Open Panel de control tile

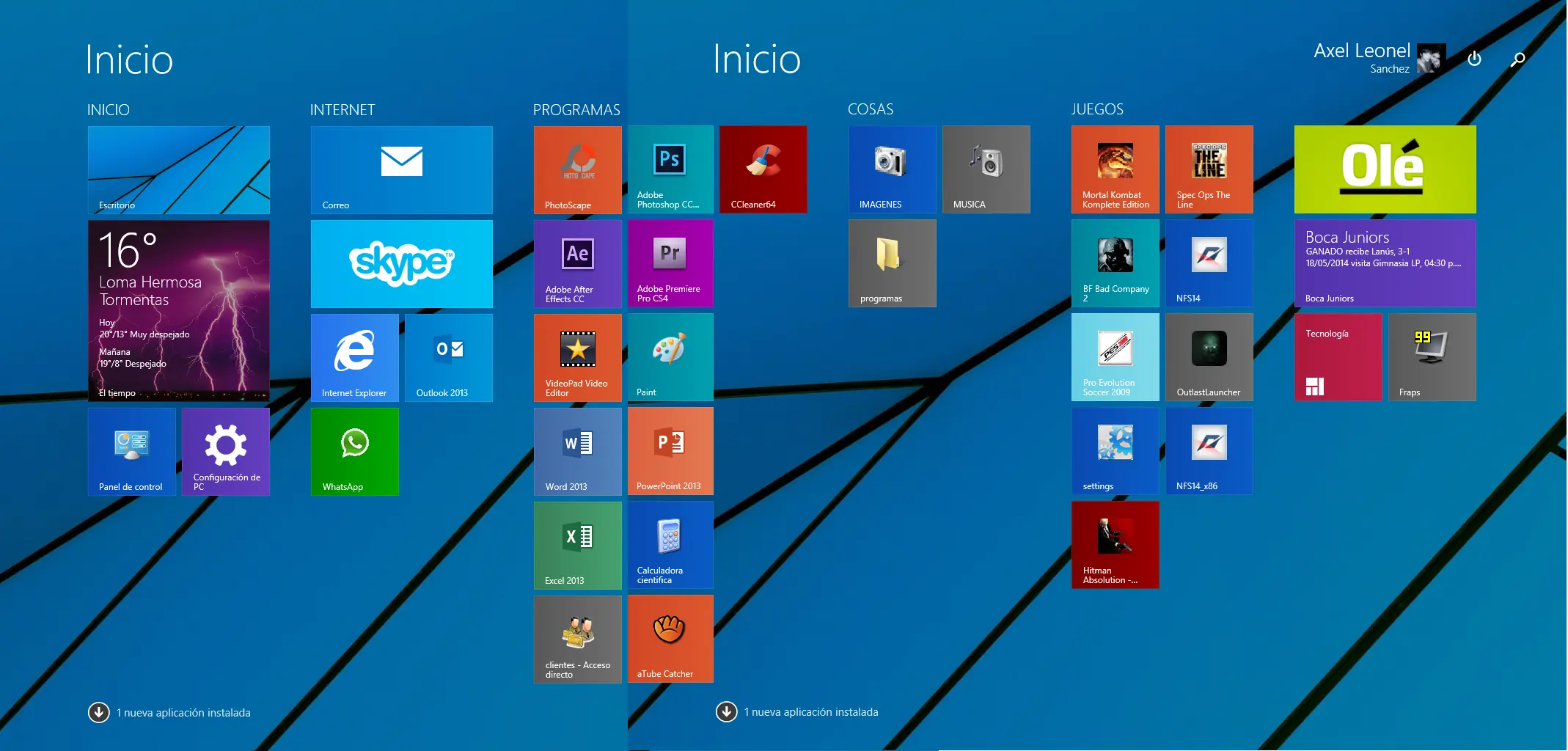(x=132, y=452)
